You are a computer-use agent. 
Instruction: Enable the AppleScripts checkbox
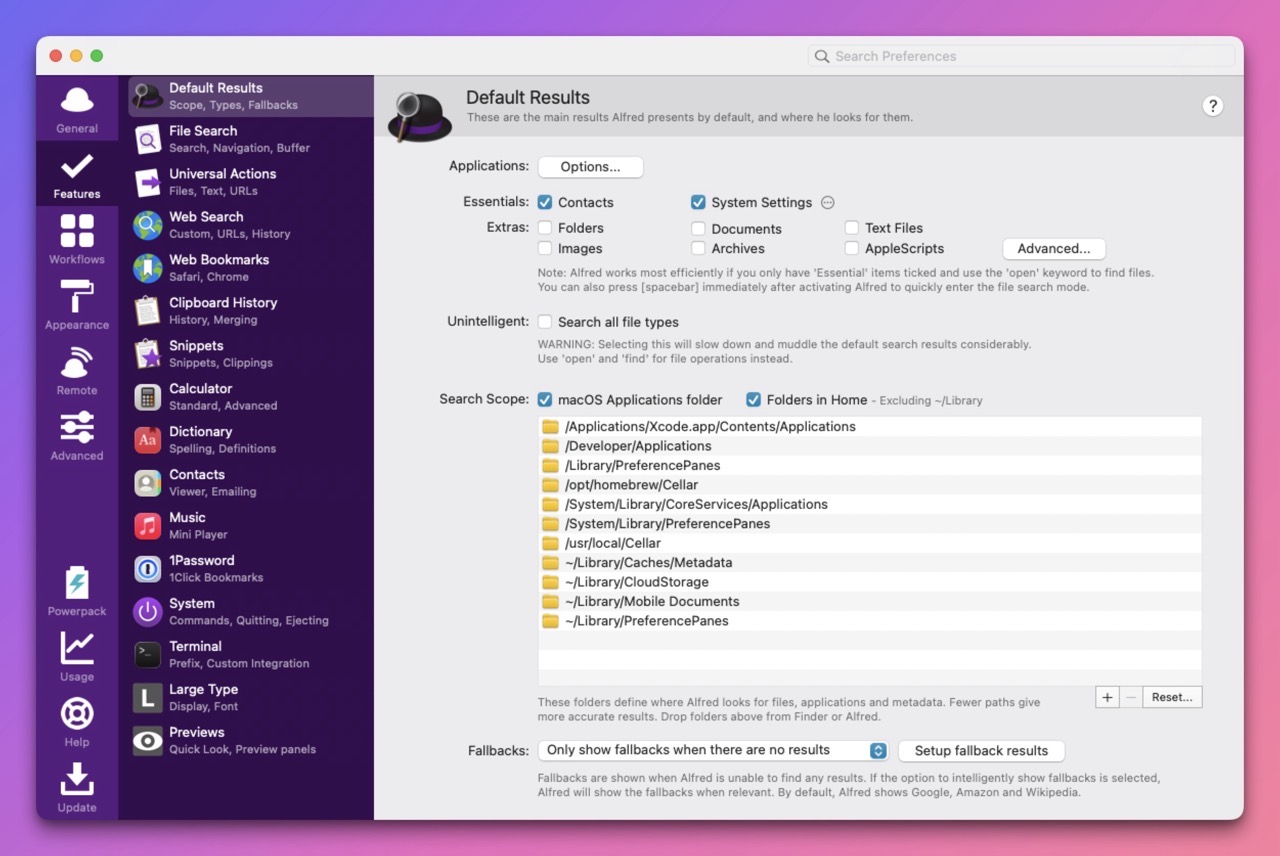tap(852, 248)
